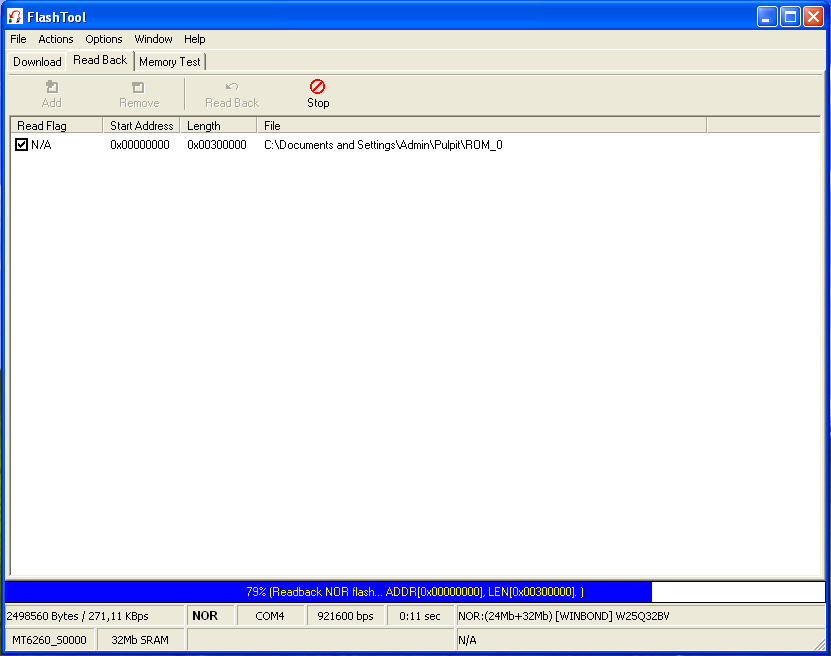This screenshot has height=656, width=831.
Task: Close the FlashTool window
Action: tap(813, 17)
